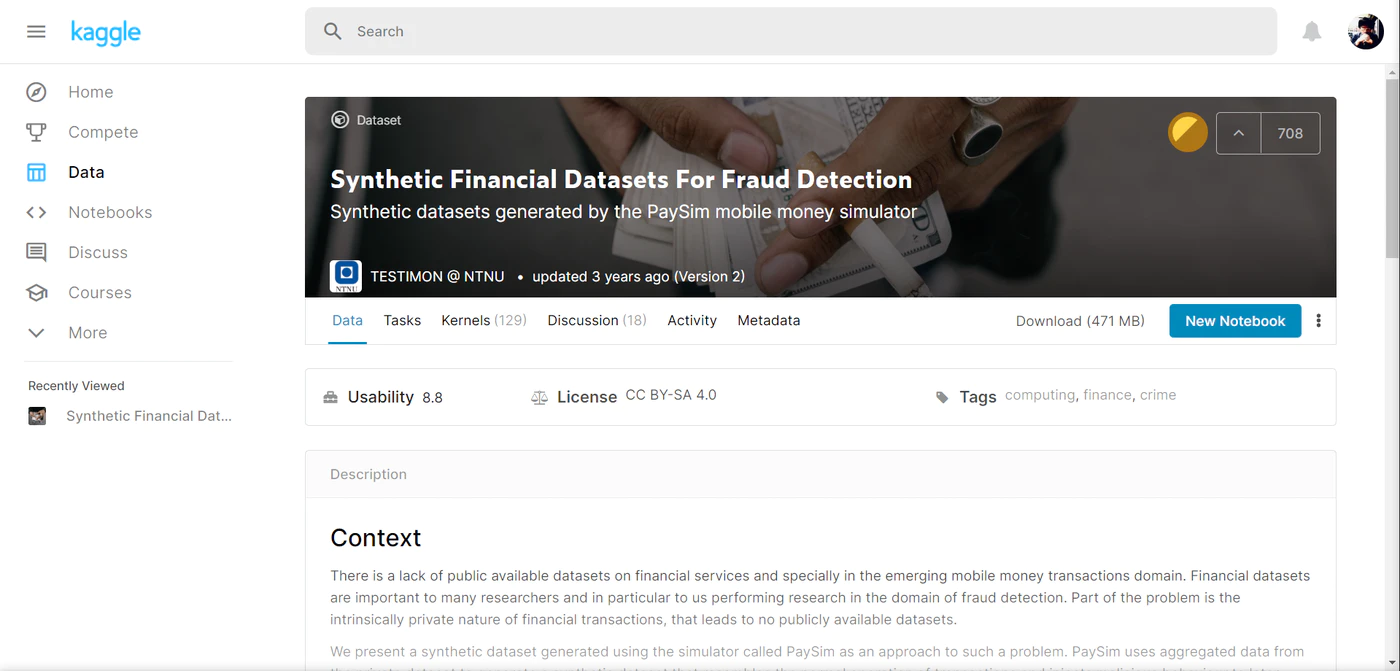
Task: Open the user profile avatar menu
Action: click(x=1365, y=32)
